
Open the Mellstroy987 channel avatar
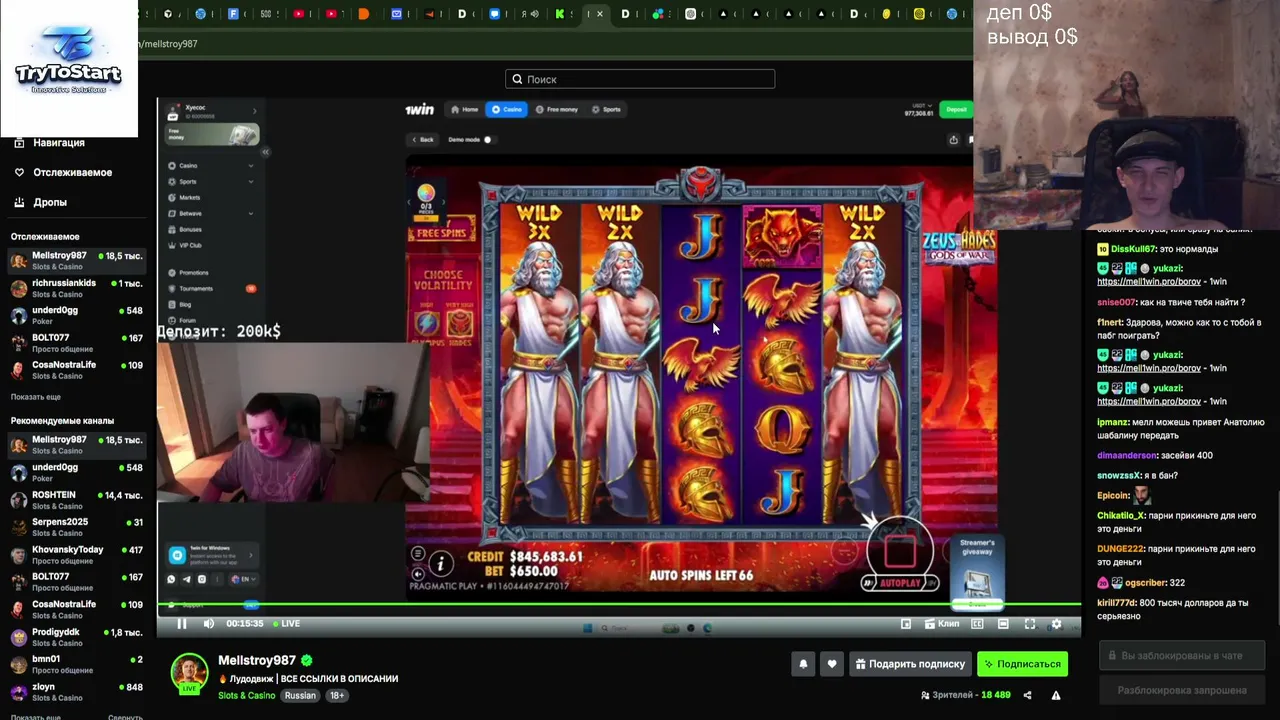pos(189,672)
